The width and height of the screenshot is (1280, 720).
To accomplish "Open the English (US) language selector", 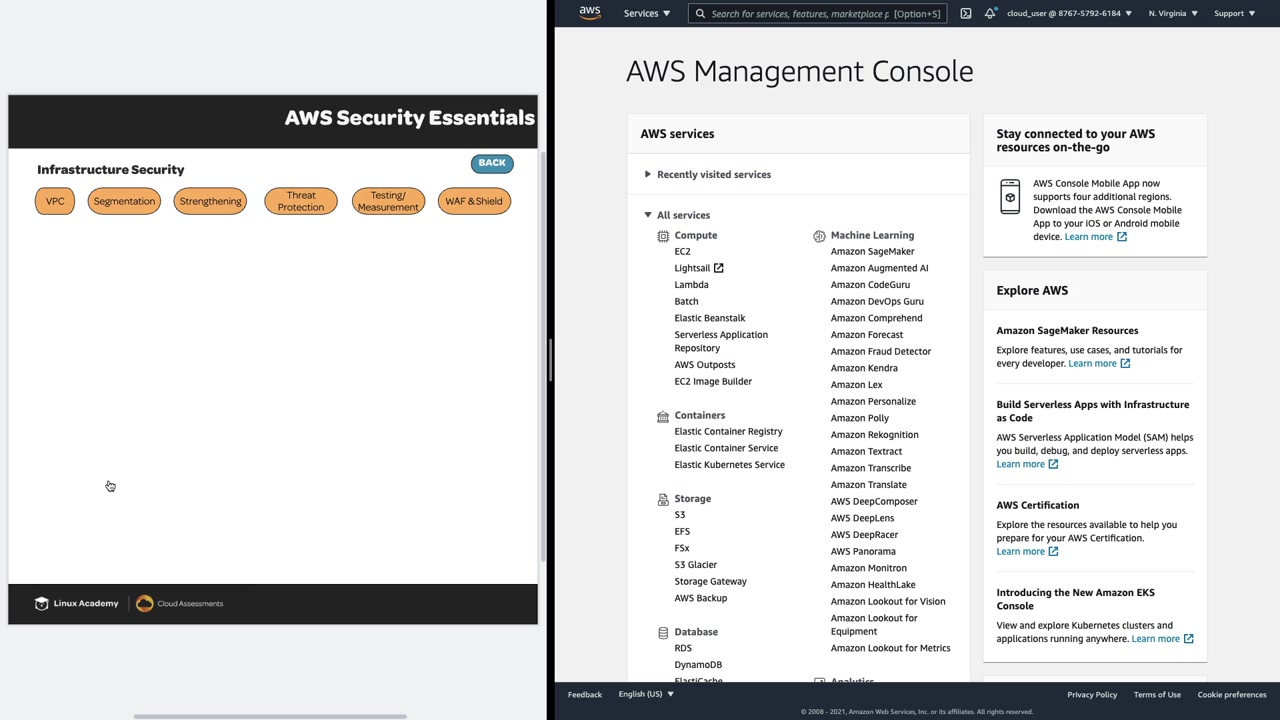I will click(645, 694).
